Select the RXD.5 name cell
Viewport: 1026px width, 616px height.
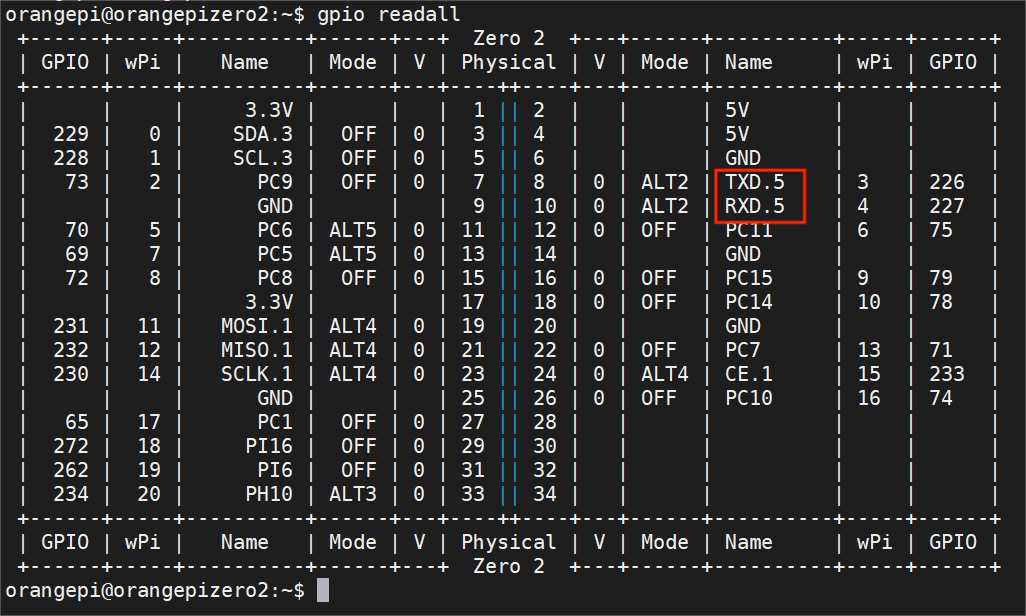point(754,206)
